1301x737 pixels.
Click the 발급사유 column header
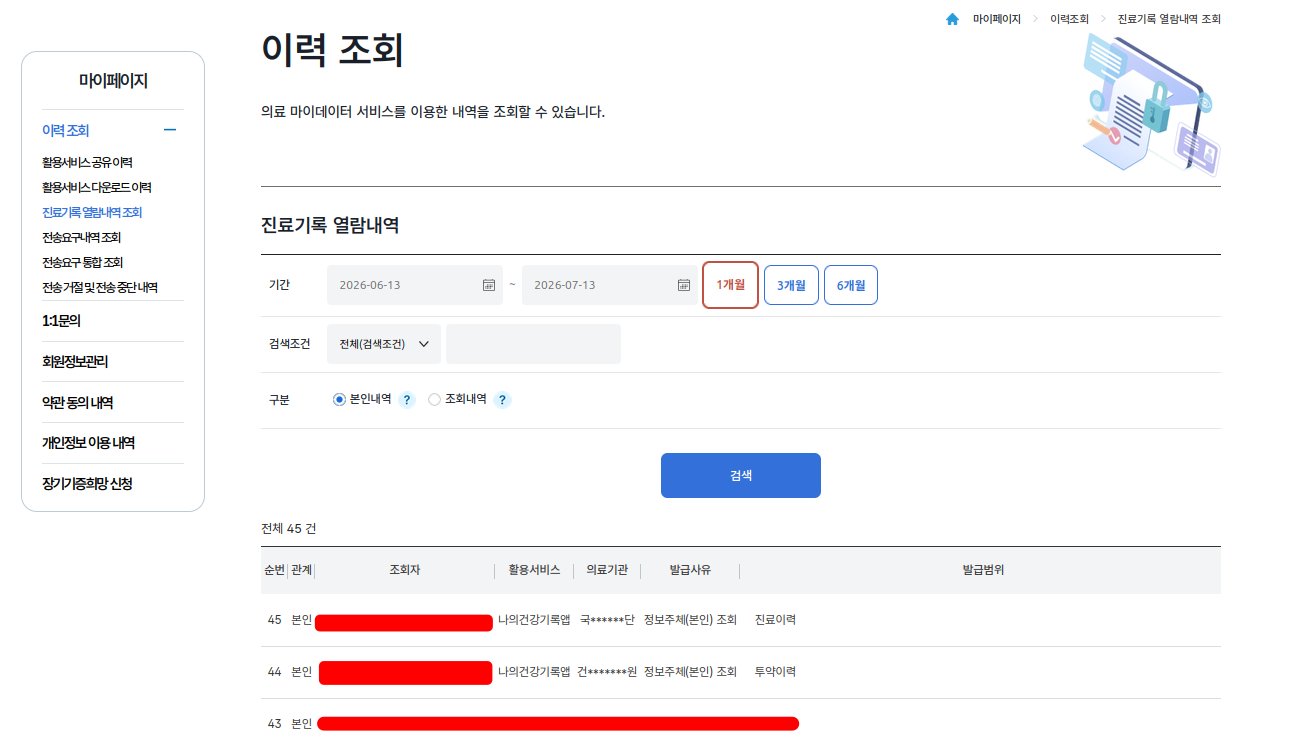(x=690, y=569)
